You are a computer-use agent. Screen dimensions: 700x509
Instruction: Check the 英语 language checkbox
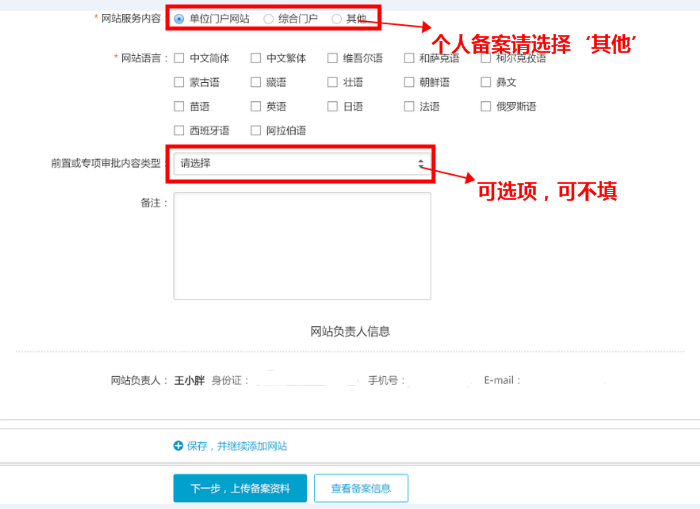[x=256, y=106]
